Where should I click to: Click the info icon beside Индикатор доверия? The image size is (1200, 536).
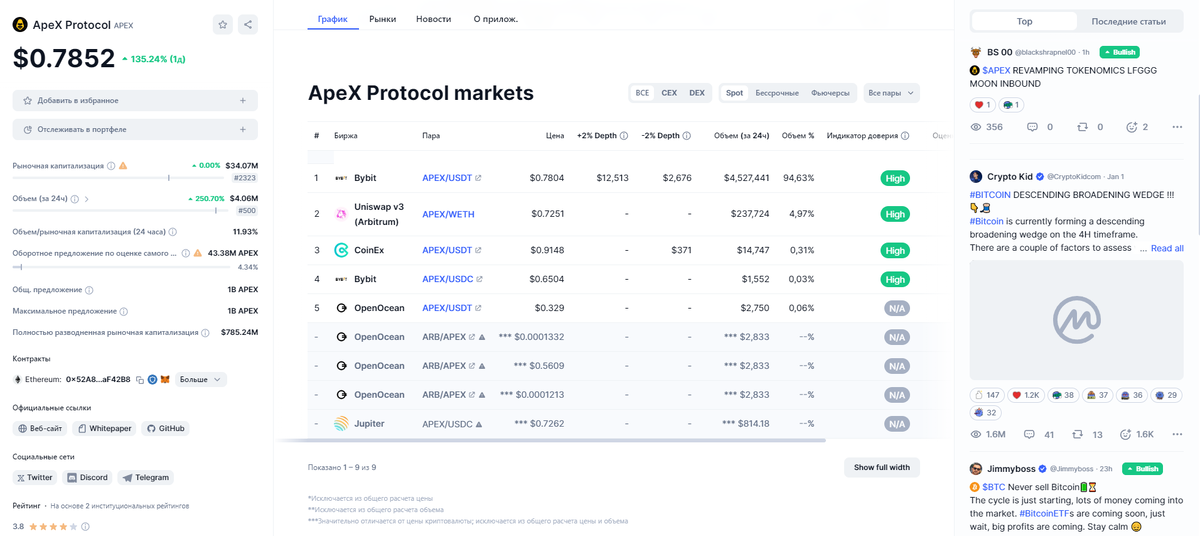[905, 136]
